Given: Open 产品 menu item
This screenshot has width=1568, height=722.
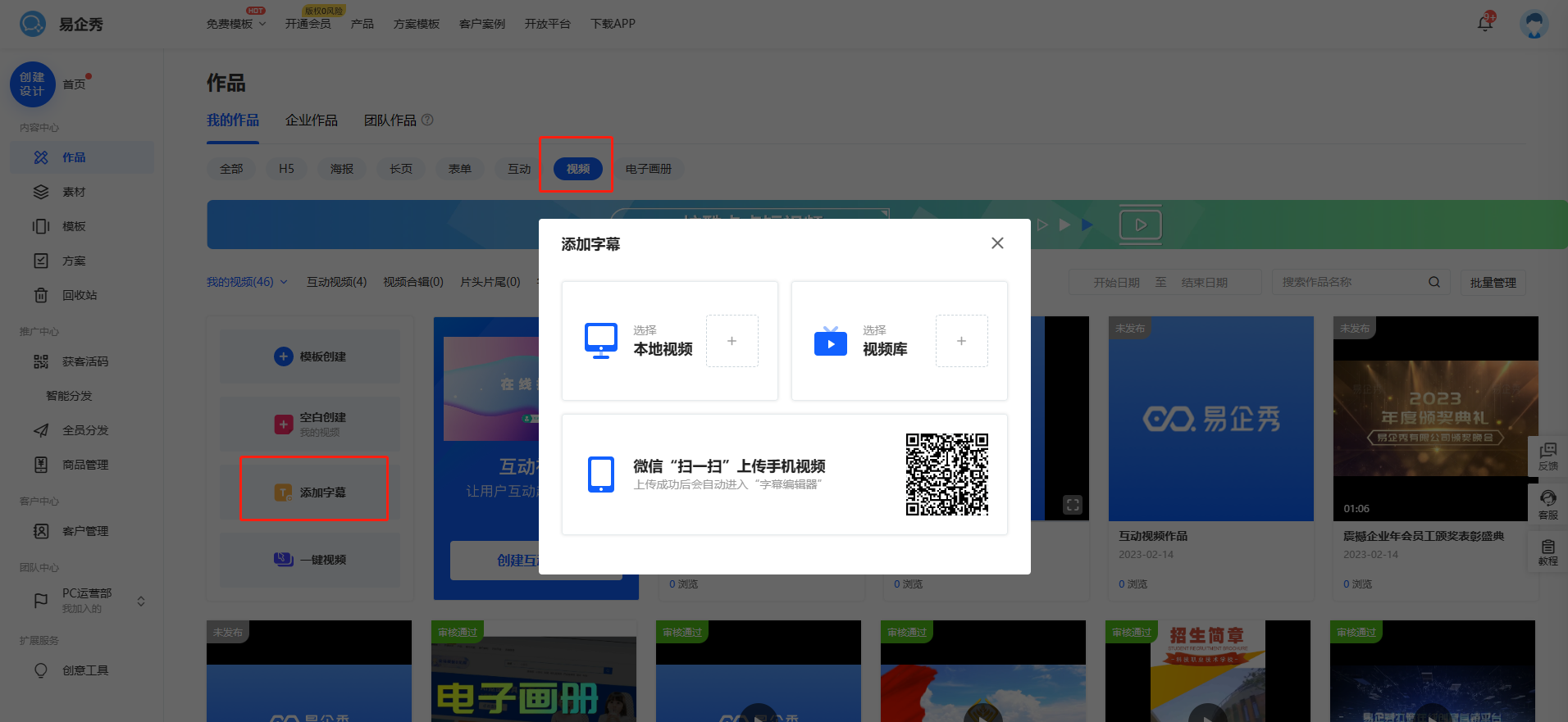Looking at the screenshot, I should (x=362, y=24).
